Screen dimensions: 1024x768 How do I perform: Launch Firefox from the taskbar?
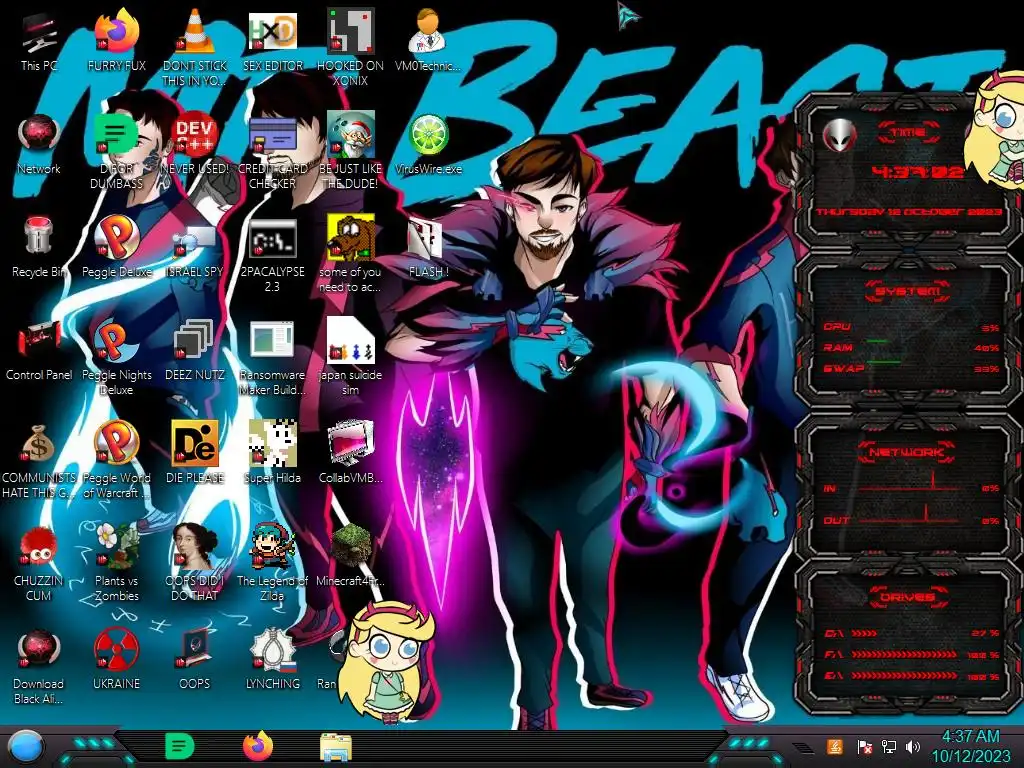point(258,746)
